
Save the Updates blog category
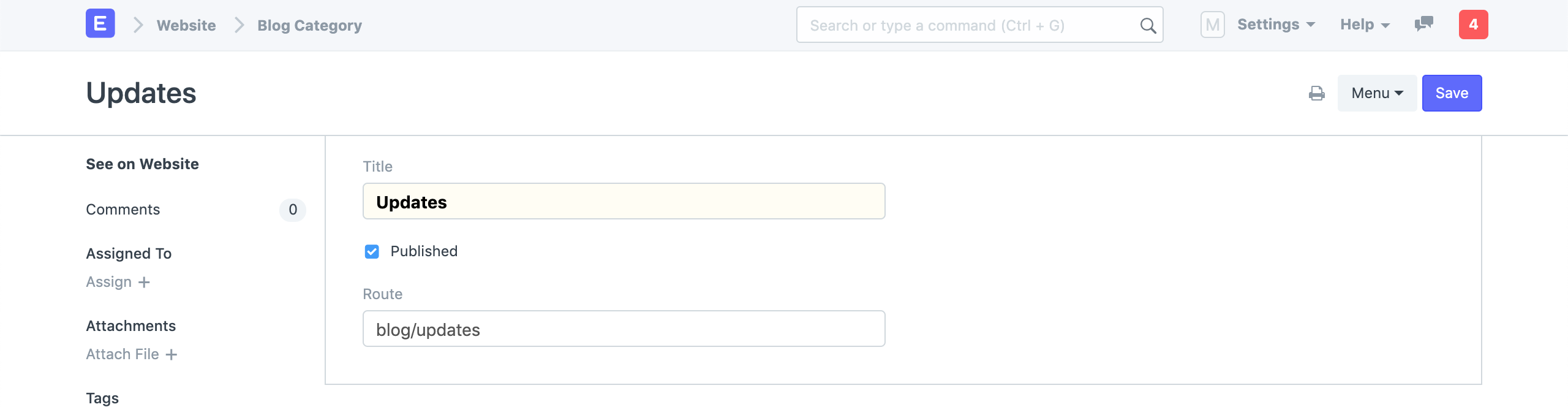click(1452, 93)
